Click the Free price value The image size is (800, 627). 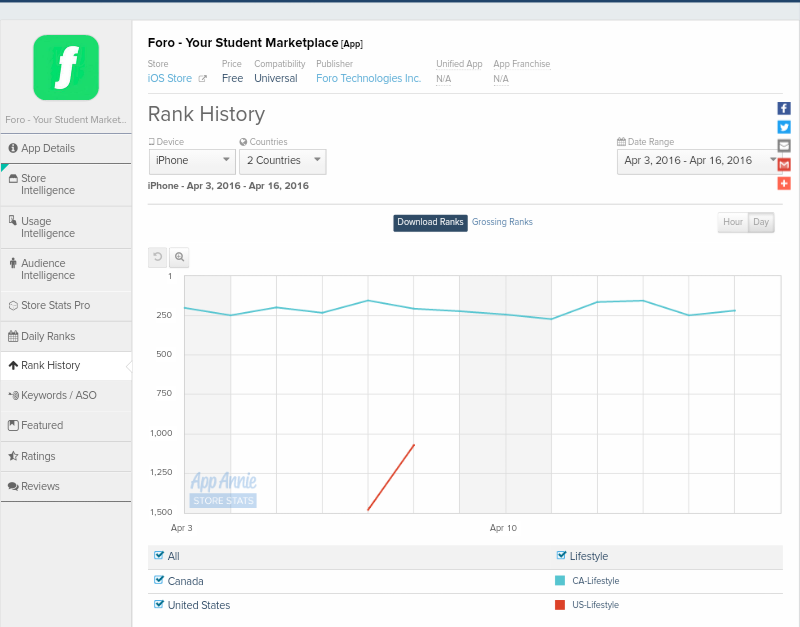pyautogui.click(x=232, y=78)
